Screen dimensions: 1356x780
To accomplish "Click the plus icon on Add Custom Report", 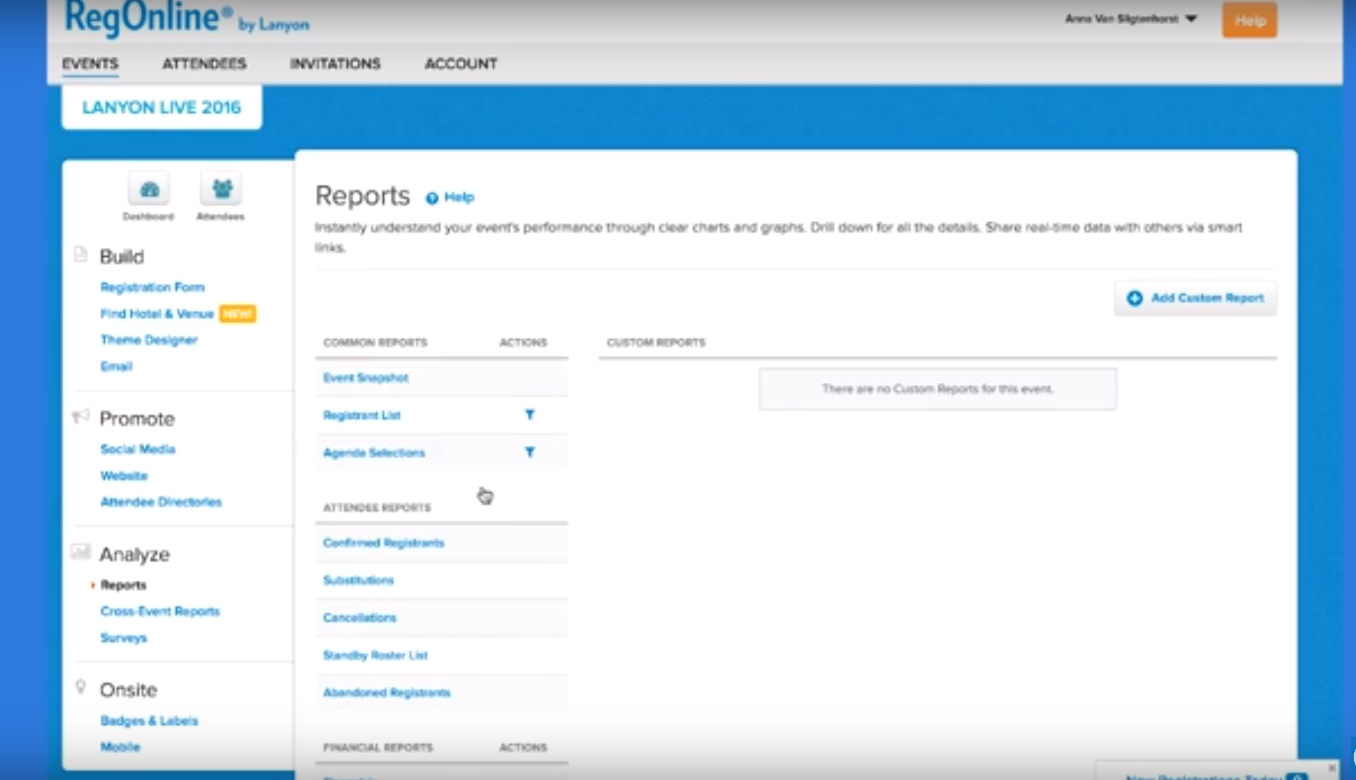I will pos(1135,298).
